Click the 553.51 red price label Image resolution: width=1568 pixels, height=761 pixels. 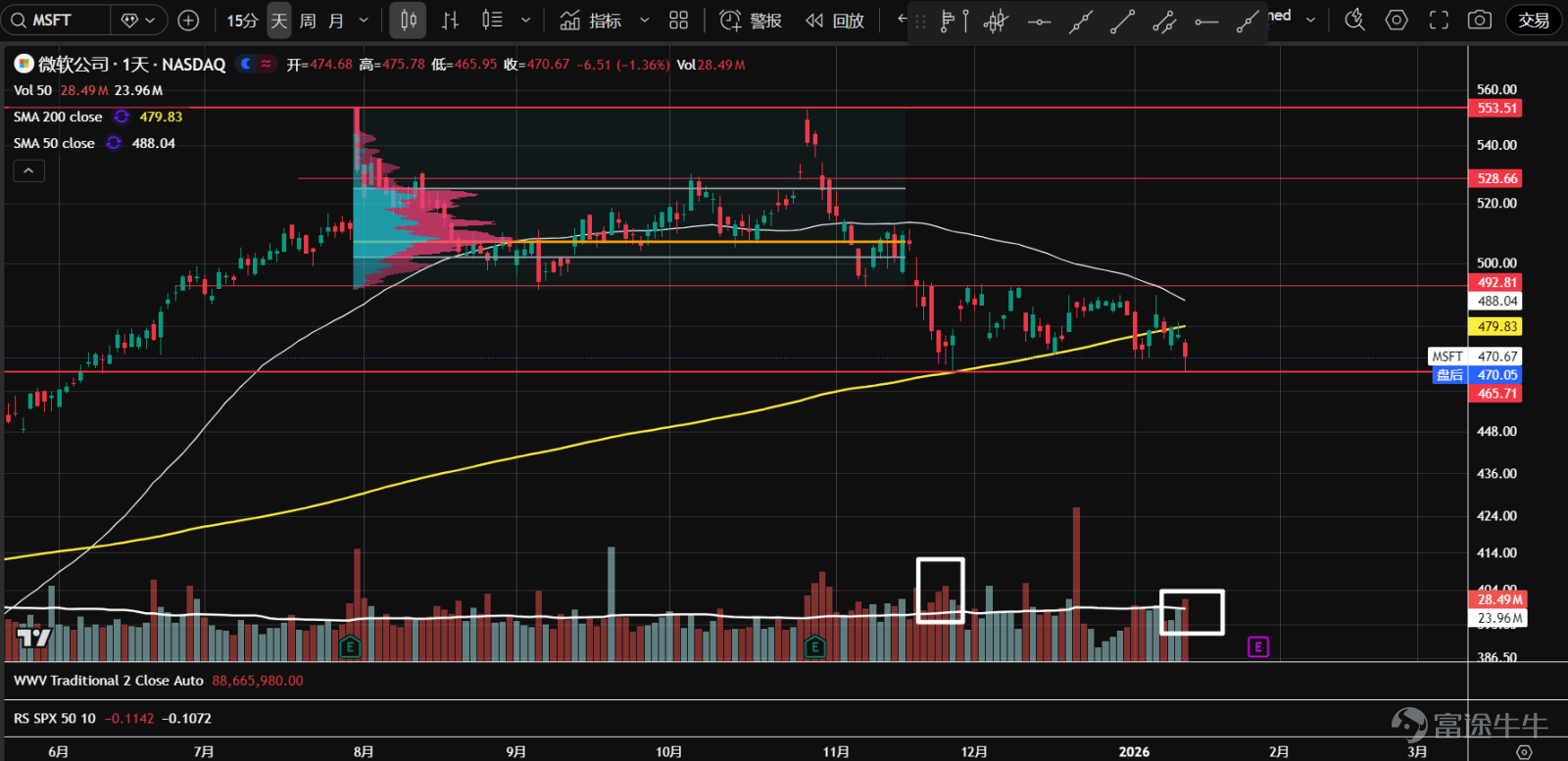coord(1496,109)
